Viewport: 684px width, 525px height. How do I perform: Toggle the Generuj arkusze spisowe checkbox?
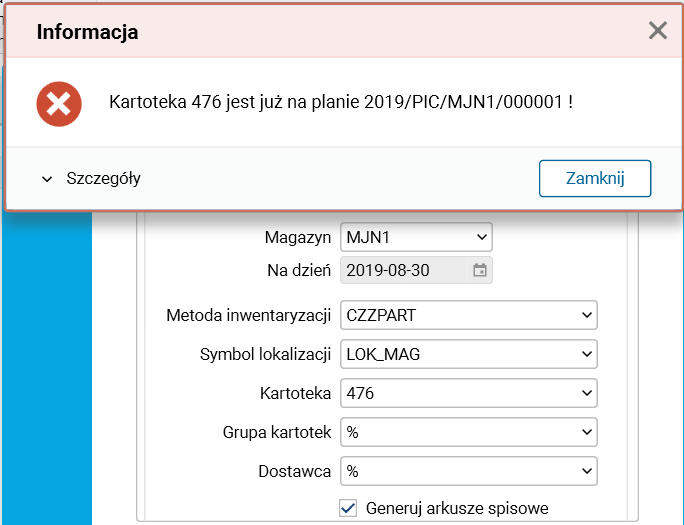[x=349, y=507]
